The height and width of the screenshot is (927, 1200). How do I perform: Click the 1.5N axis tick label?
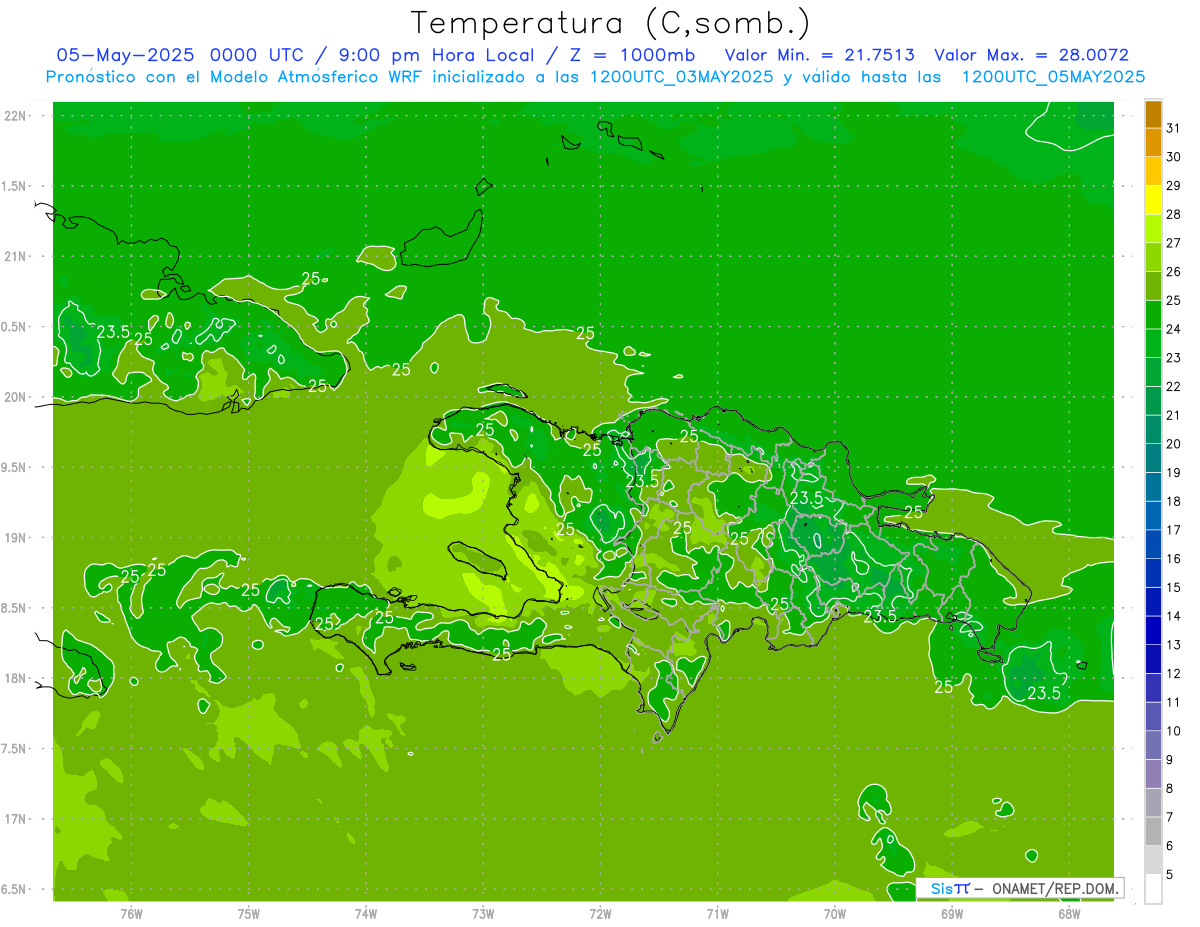14,186
